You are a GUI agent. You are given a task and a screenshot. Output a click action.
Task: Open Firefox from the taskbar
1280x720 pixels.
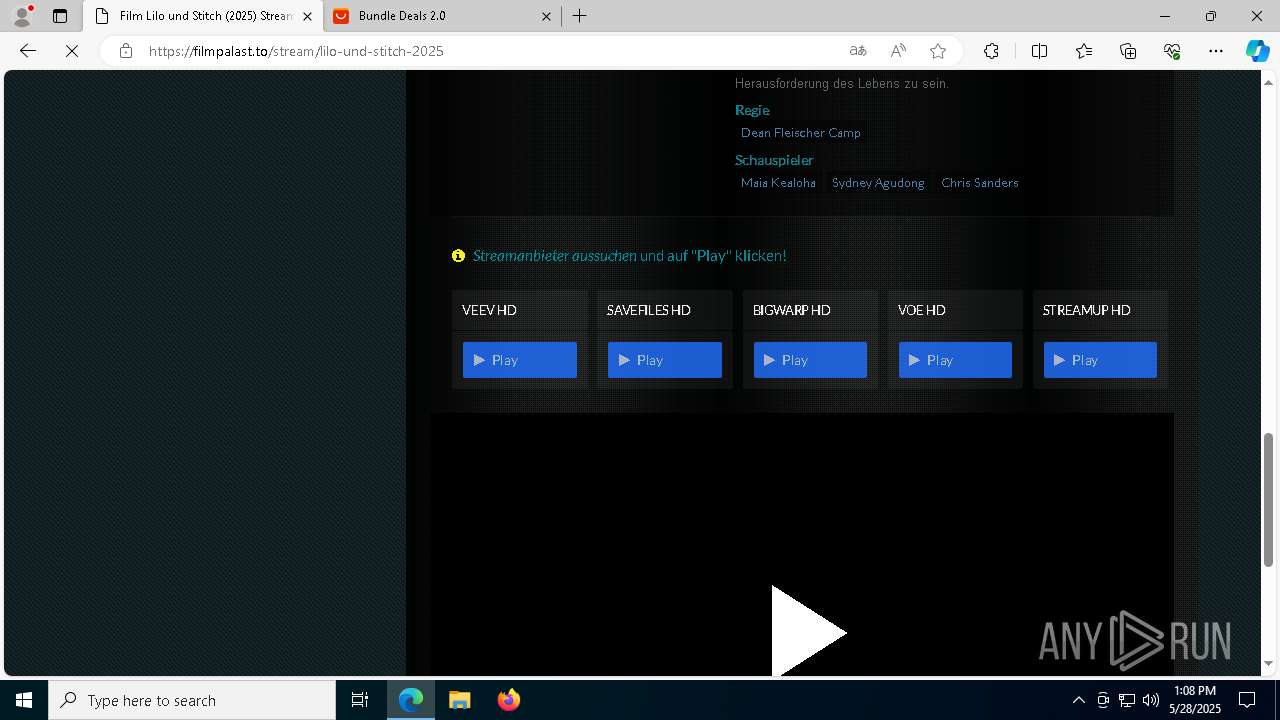point(508,700)
